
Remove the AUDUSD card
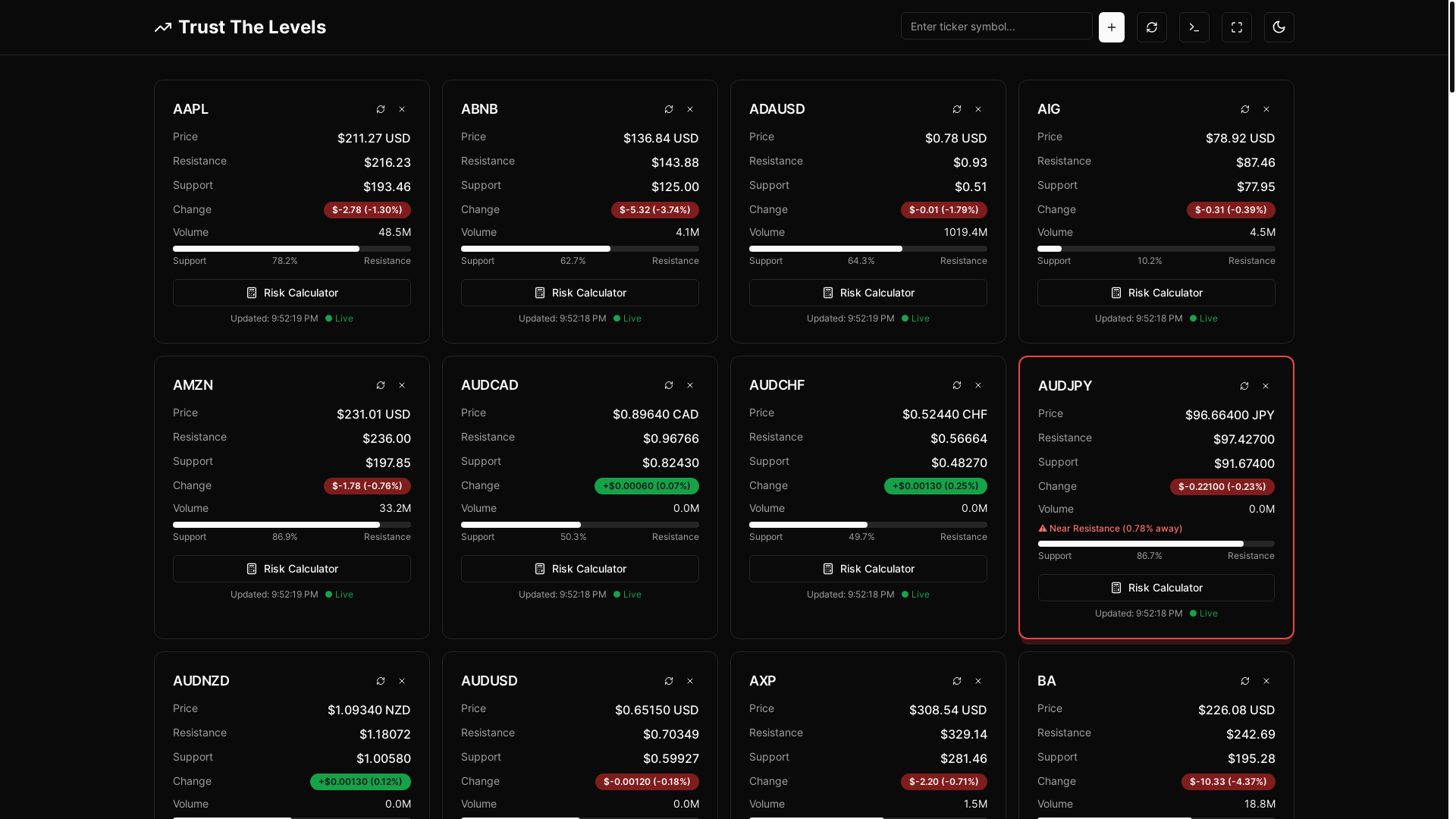coord(690,681)
